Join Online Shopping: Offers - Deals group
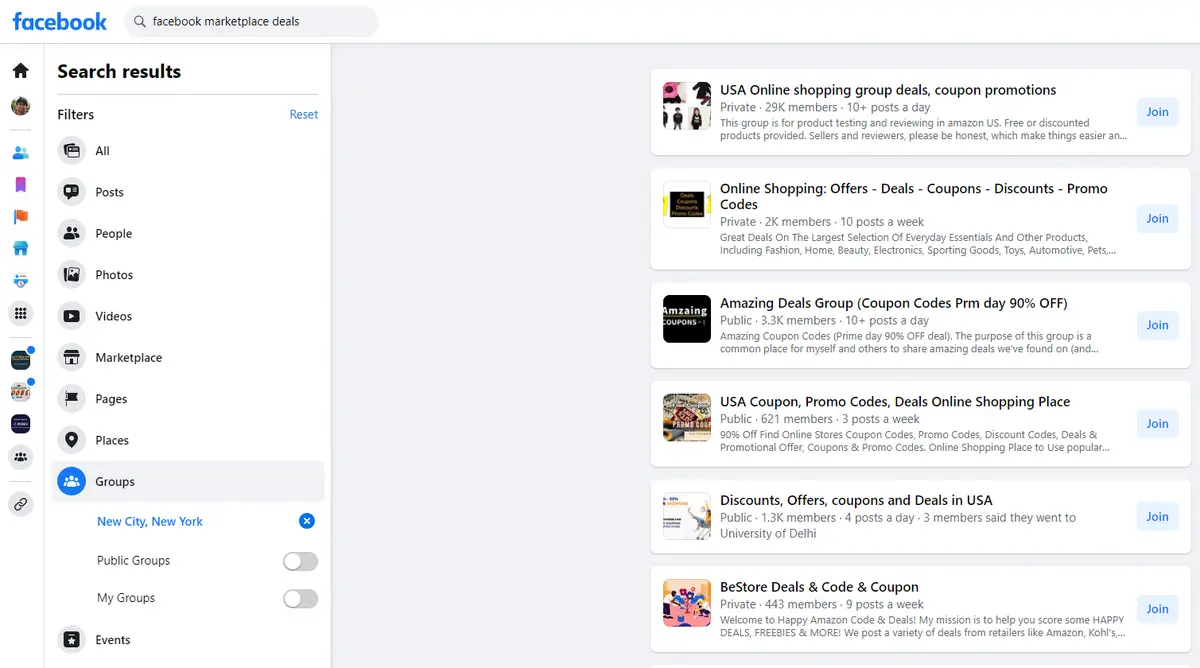 tap(1157, 219)
